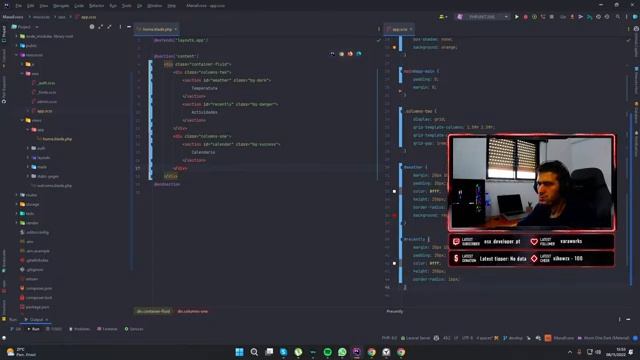The width and height of the screenshot is (640, 360).
Task: Open the TODO tool window tab
Action: [54, 329]
